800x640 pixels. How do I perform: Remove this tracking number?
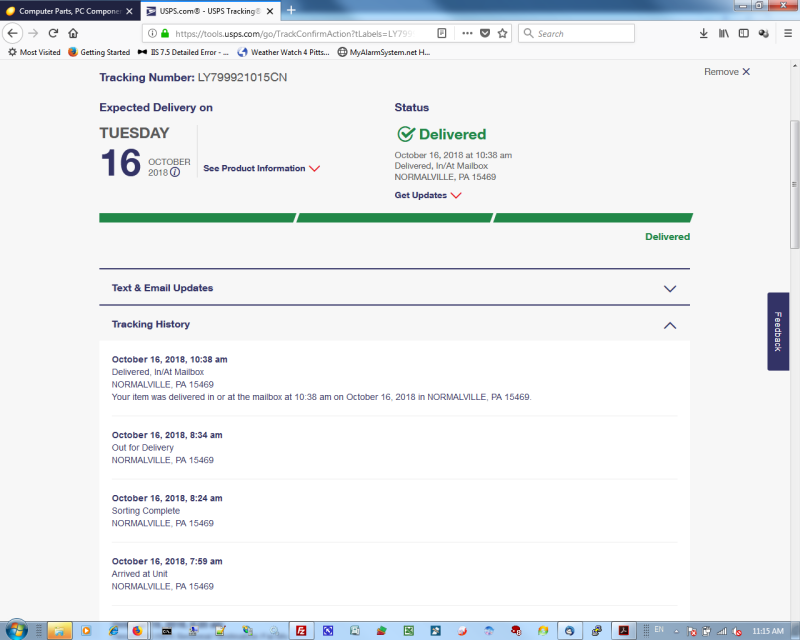click(726, 72)
